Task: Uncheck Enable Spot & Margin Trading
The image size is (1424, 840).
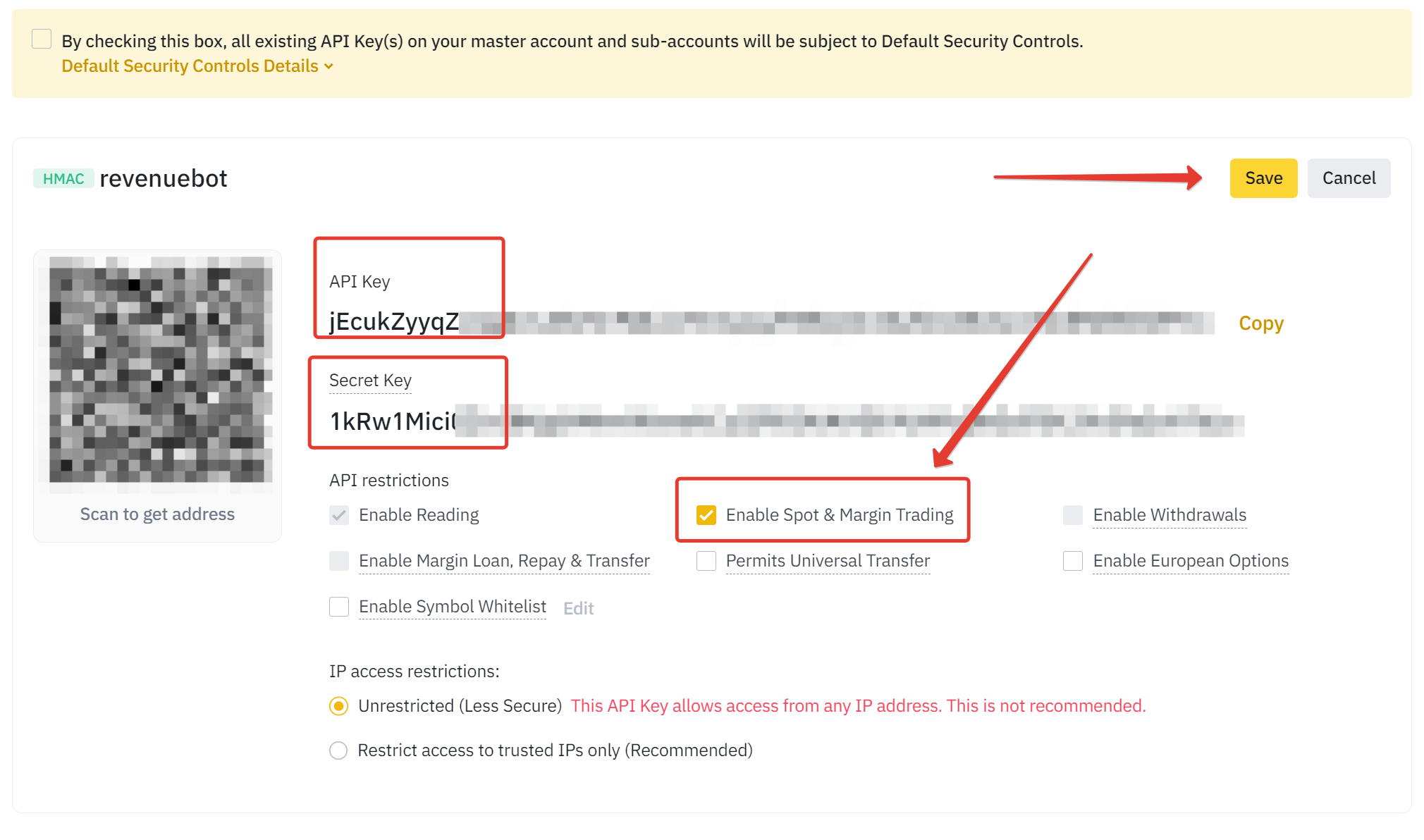Action: [x=706, y=515]
